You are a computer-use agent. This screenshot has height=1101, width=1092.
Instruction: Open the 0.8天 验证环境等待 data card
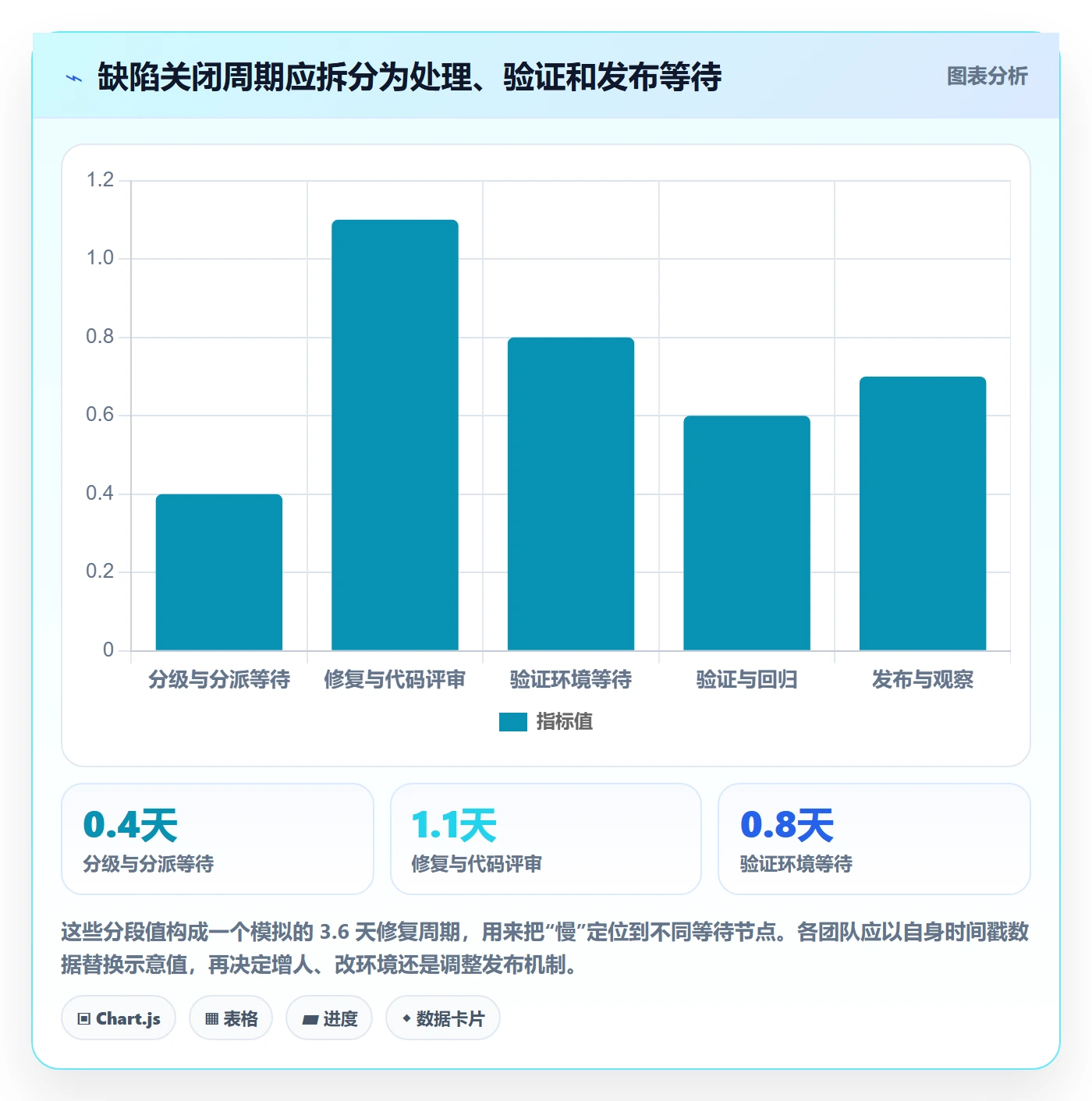pos(874,839)
